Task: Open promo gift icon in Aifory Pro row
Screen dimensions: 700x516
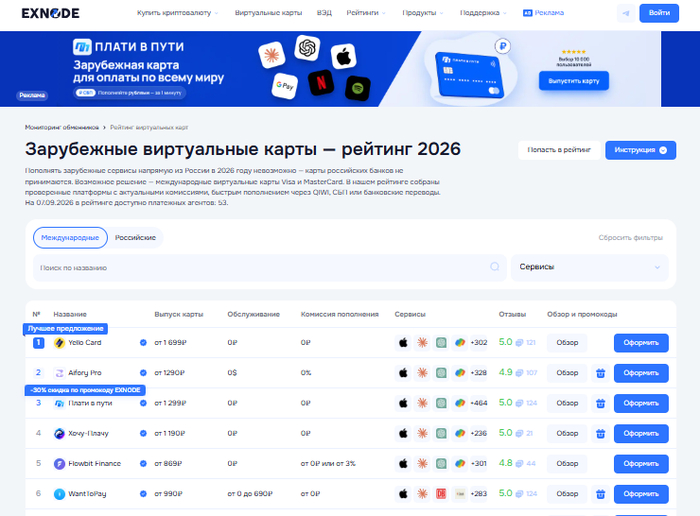Action: (x=600, y=373)
